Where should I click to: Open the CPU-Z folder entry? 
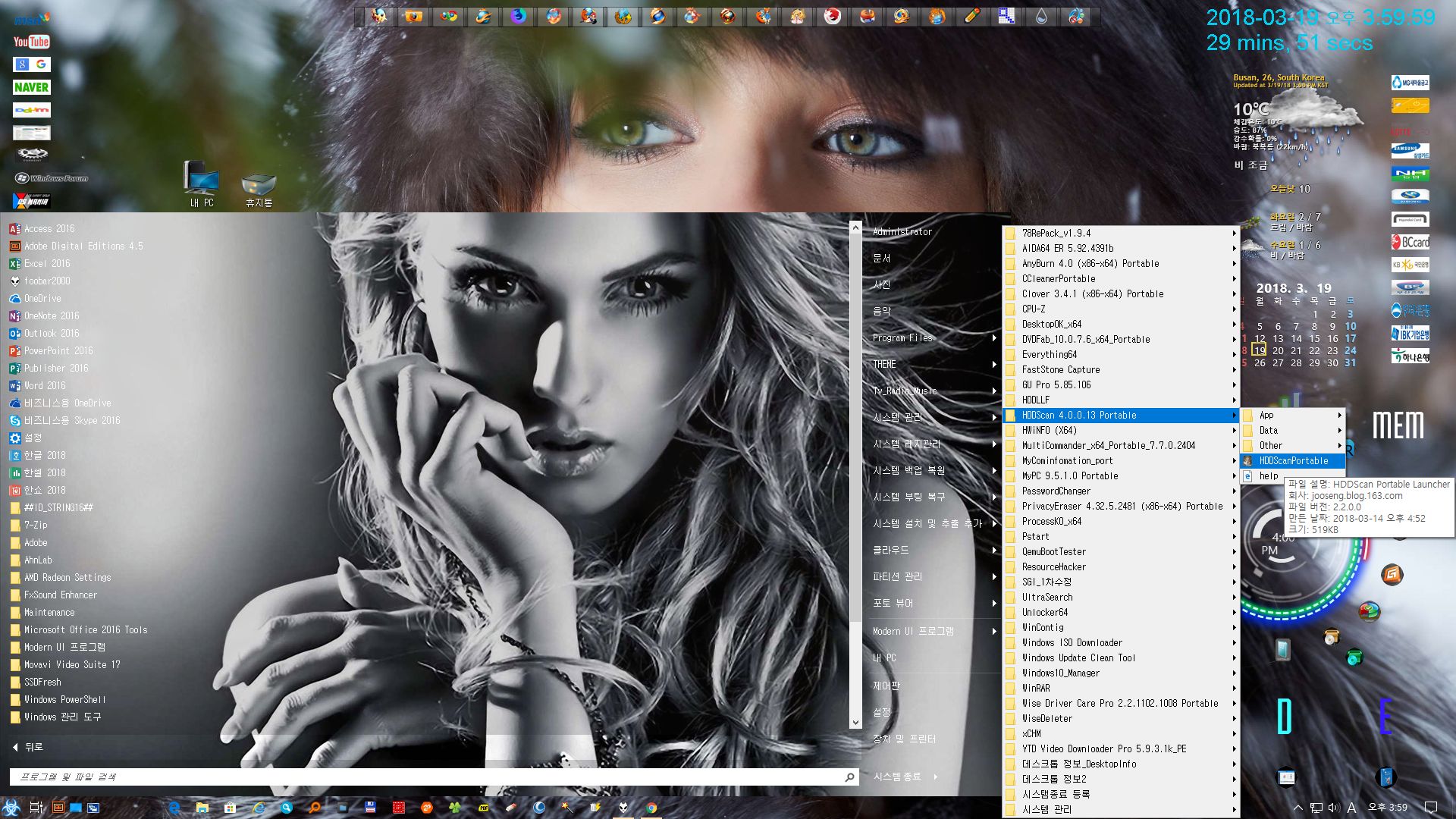(x=1121, y=309)
